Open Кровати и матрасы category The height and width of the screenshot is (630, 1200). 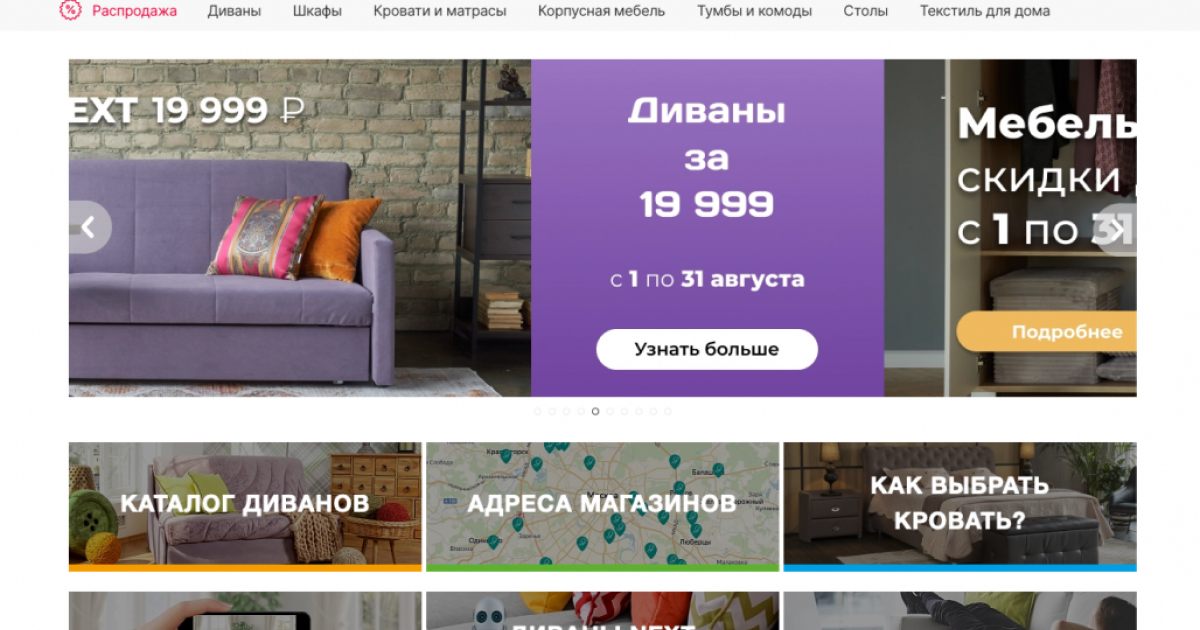[x=440, y=11]
